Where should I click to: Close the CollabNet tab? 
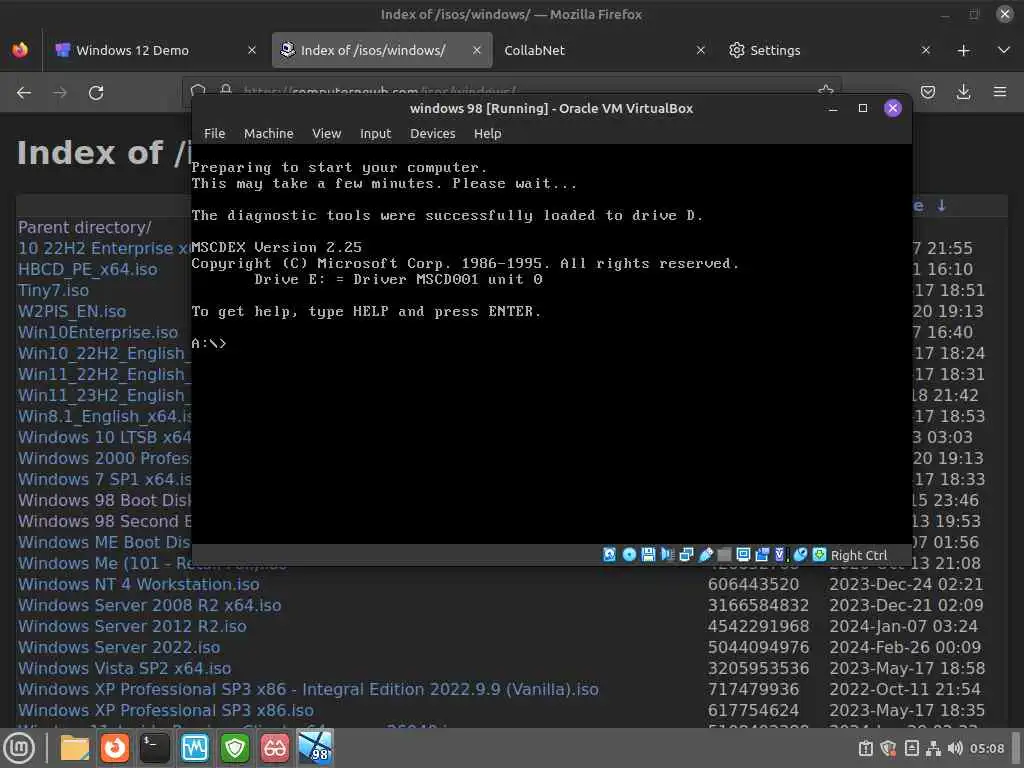pyautogui.click(x=701, y=50)
